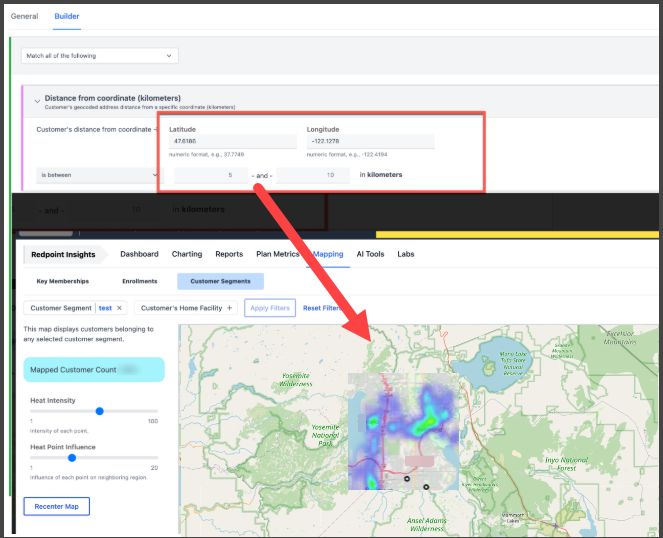Click the left map location marker
The image size is (663, 538).
407,479
